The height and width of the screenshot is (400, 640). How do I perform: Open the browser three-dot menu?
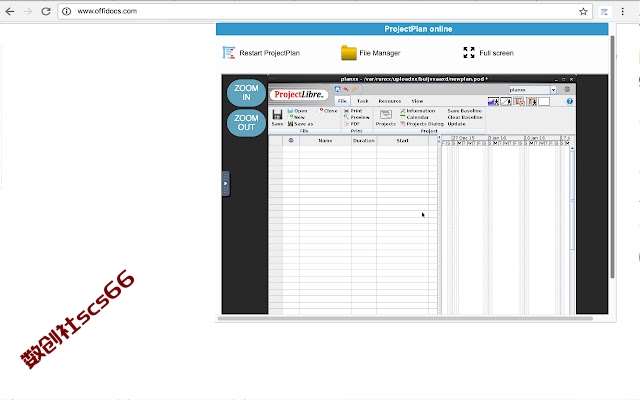click(622, 11)
